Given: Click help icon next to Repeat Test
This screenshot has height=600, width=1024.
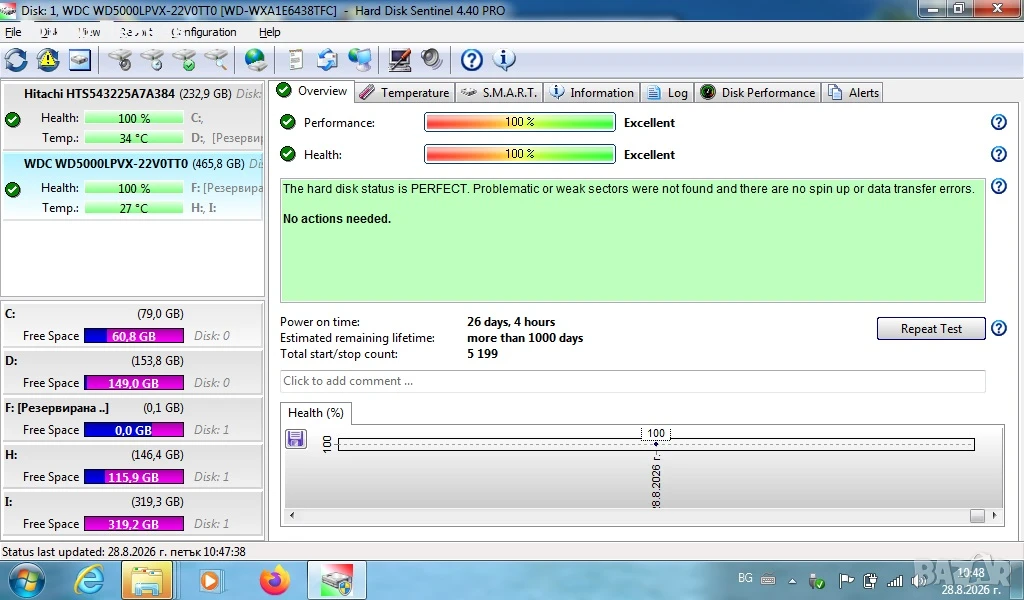Looking at the screenshot, I should (999, 328).
